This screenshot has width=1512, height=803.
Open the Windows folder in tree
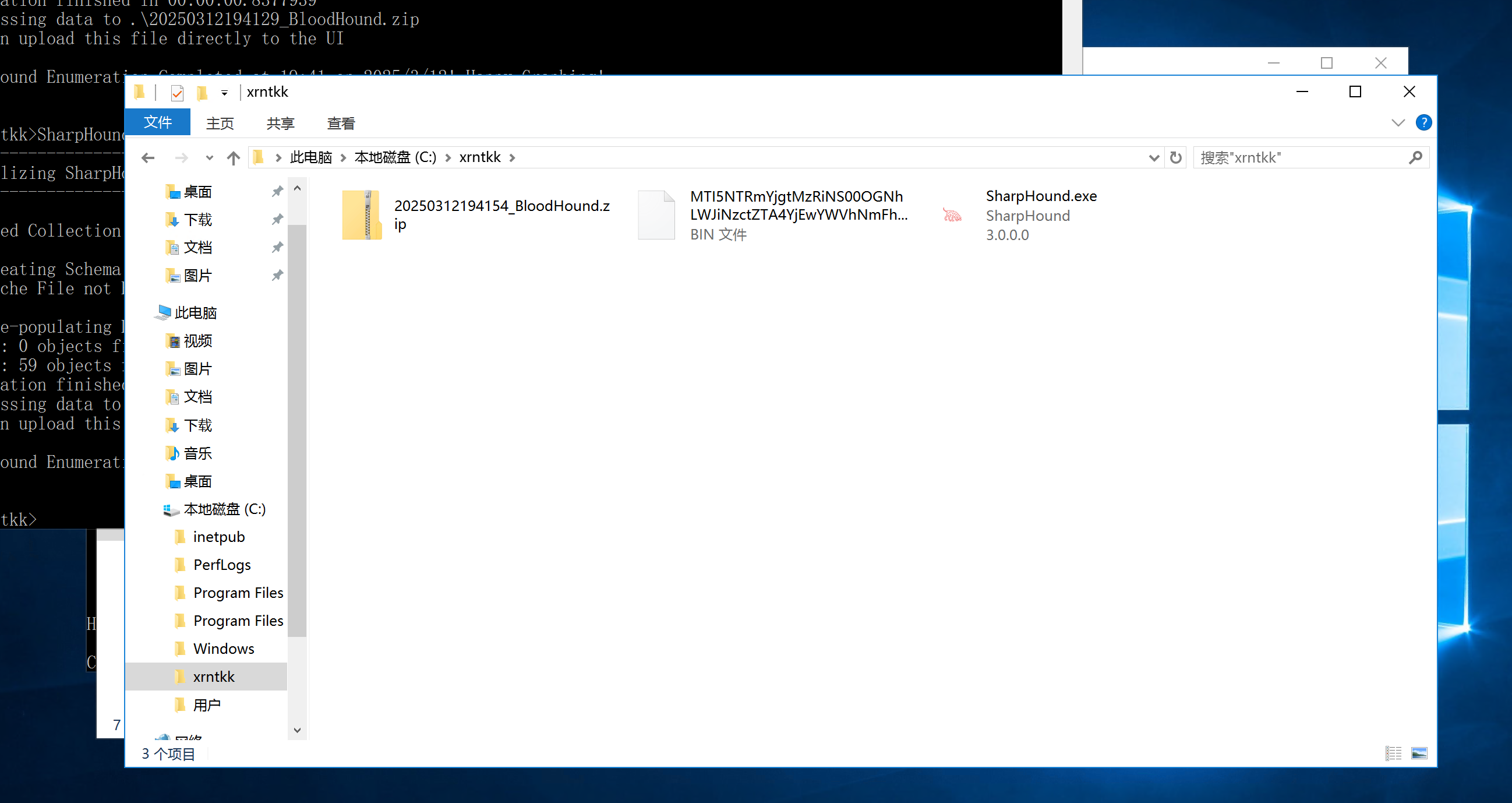(224, 649)
